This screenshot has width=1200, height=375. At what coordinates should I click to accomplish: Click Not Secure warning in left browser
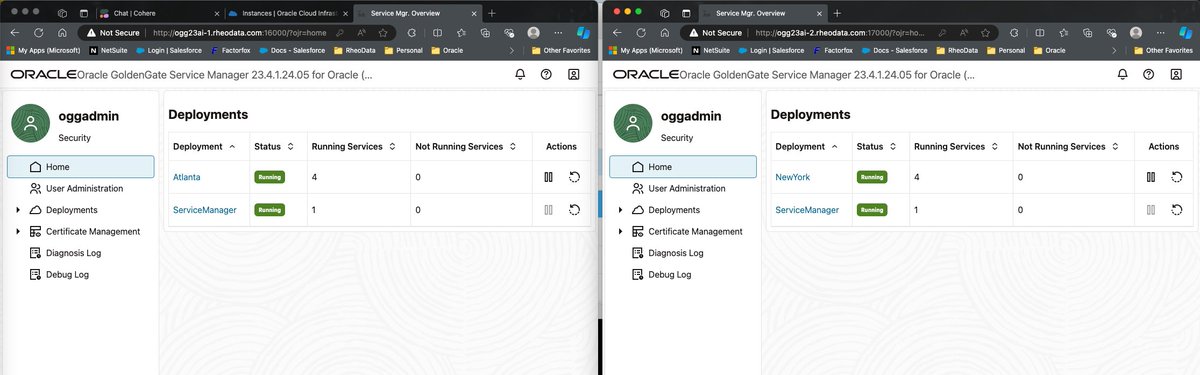click(x=114, y=32)
